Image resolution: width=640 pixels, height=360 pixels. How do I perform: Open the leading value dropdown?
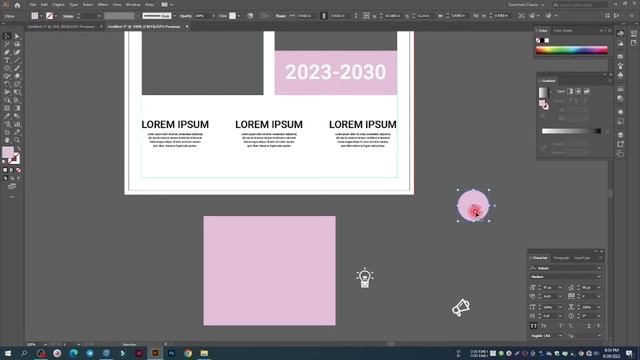(x=599, y=288)
